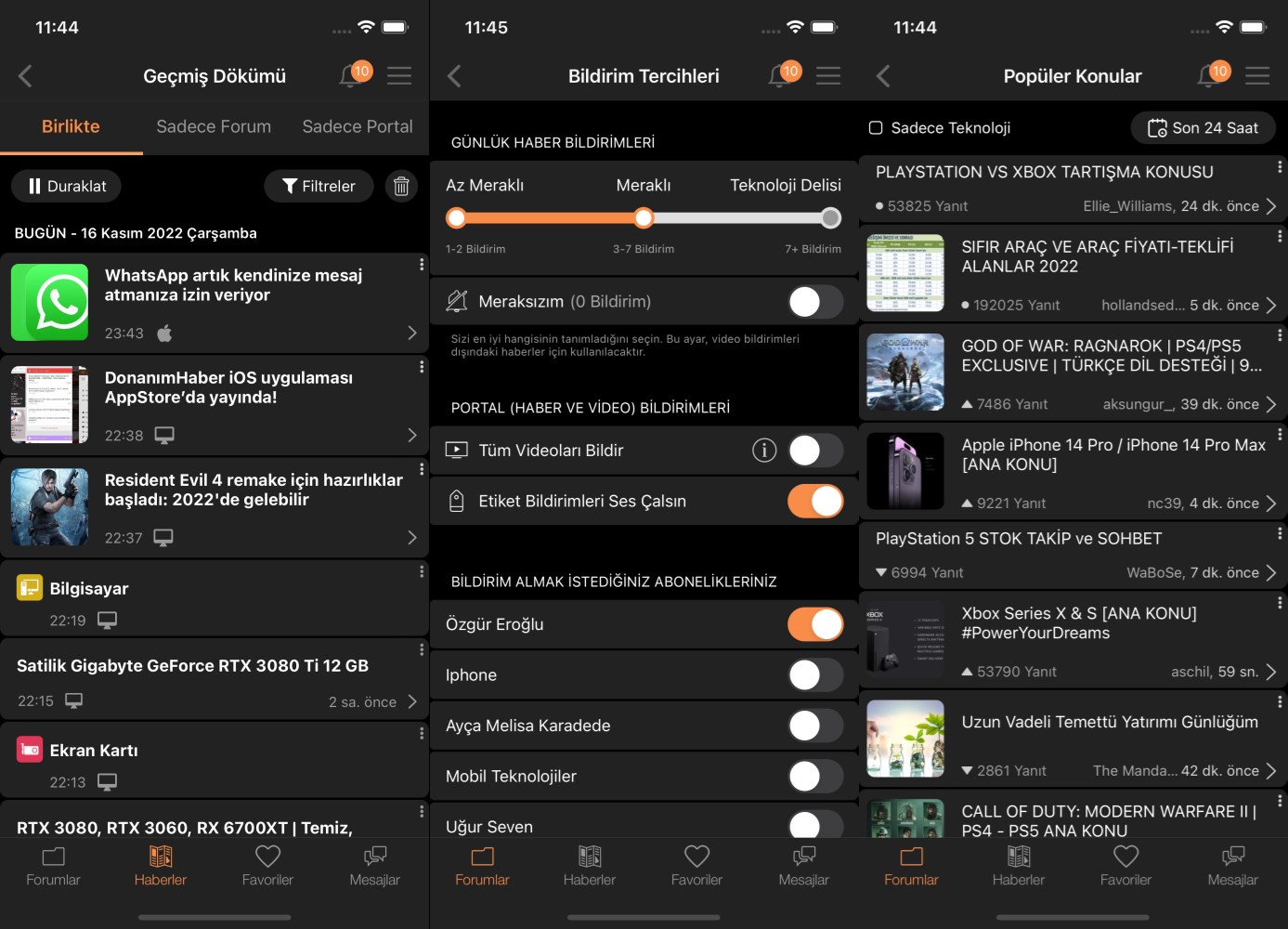Enable Ayça Melisa Karadede subscription switch
Image resolution: width=1288 pixels, height=929 pixels.
point(815,726)
